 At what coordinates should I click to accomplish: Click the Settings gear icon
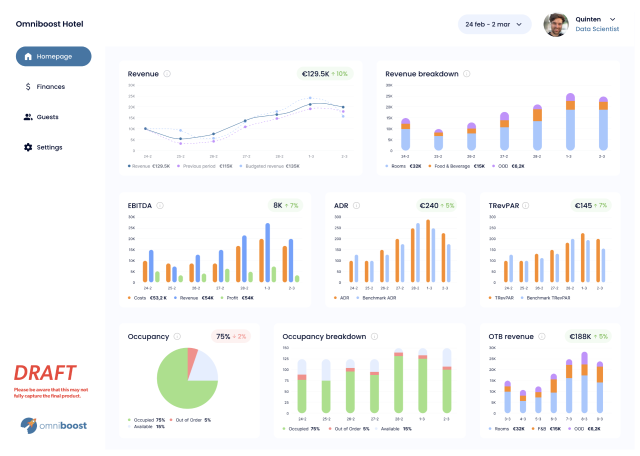28,147
